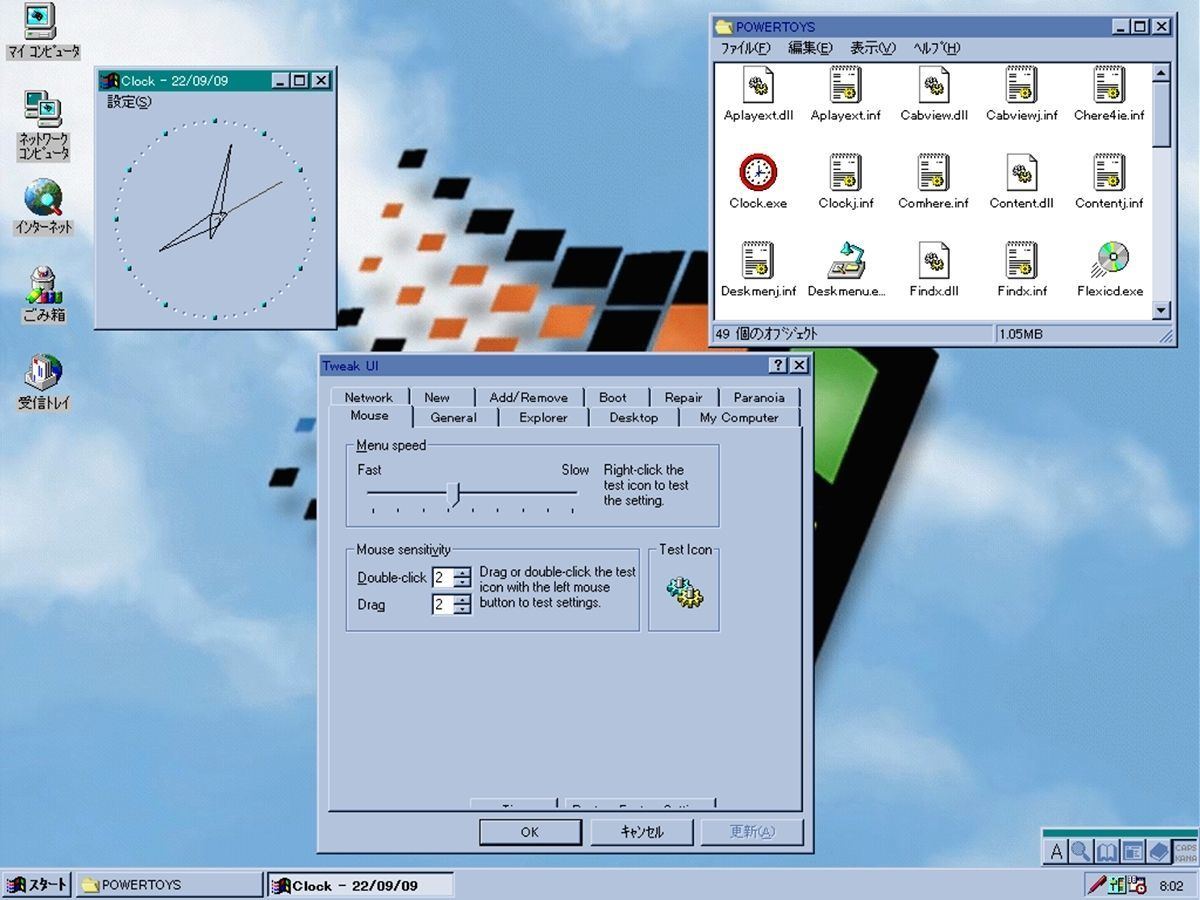
Task: Click the IME toolbar open book icon
Action: click(x=1107, y=852)
